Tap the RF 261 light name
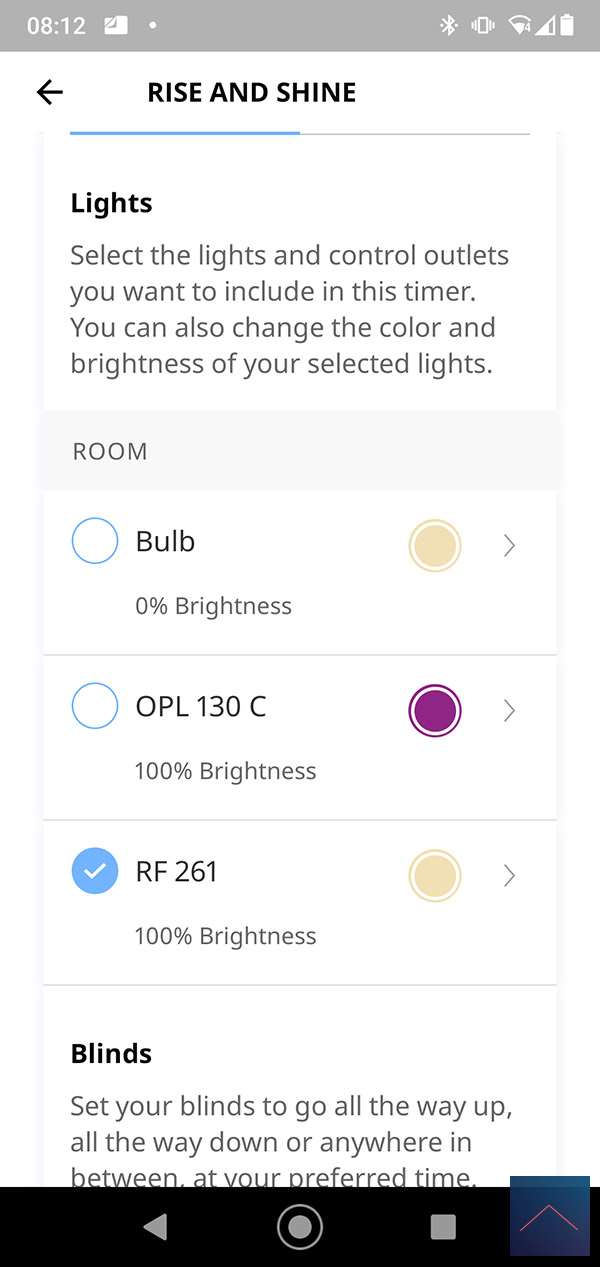 tap(176, 871)
